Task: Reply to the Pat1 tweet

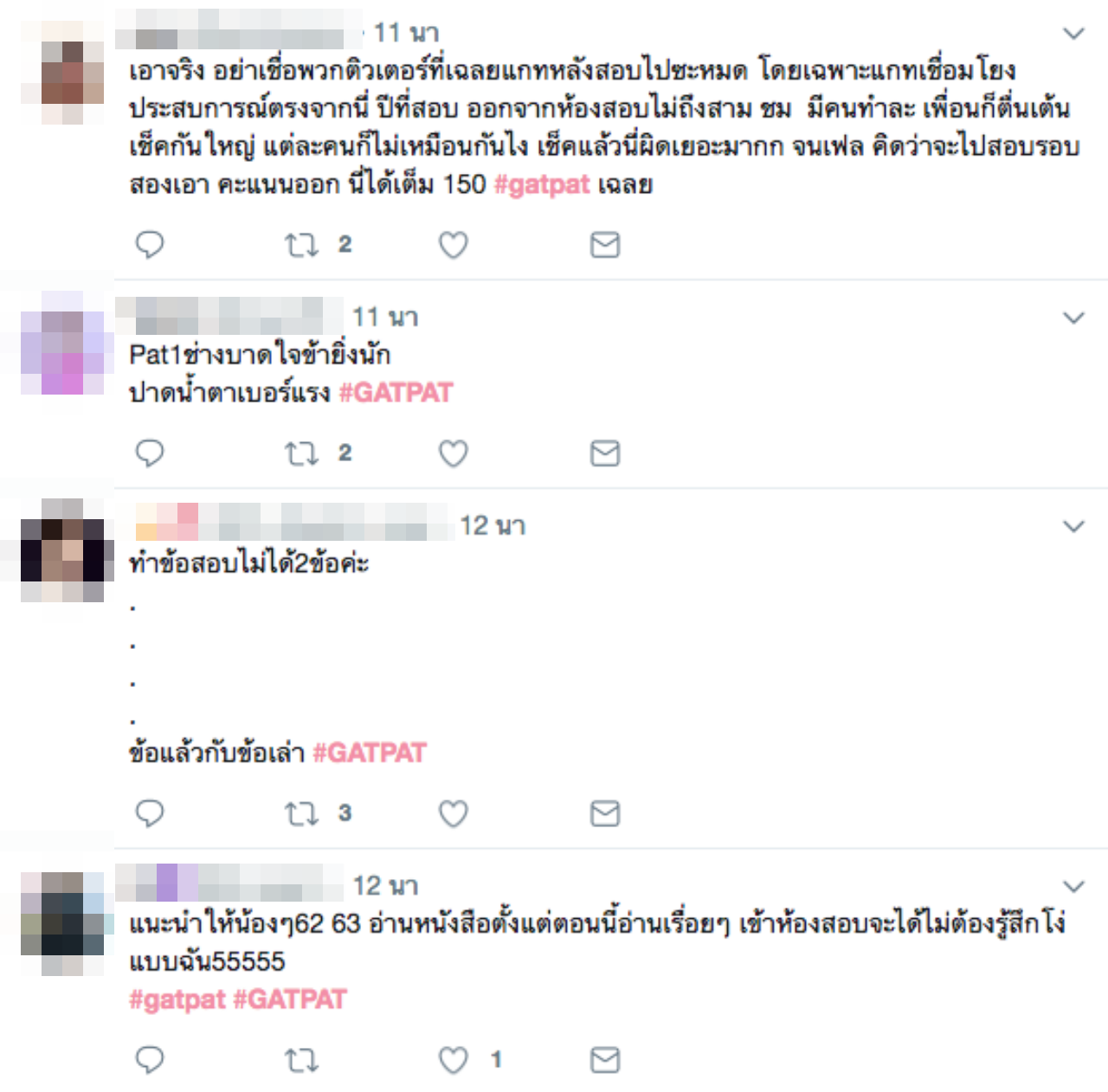Action: point(150,453)
